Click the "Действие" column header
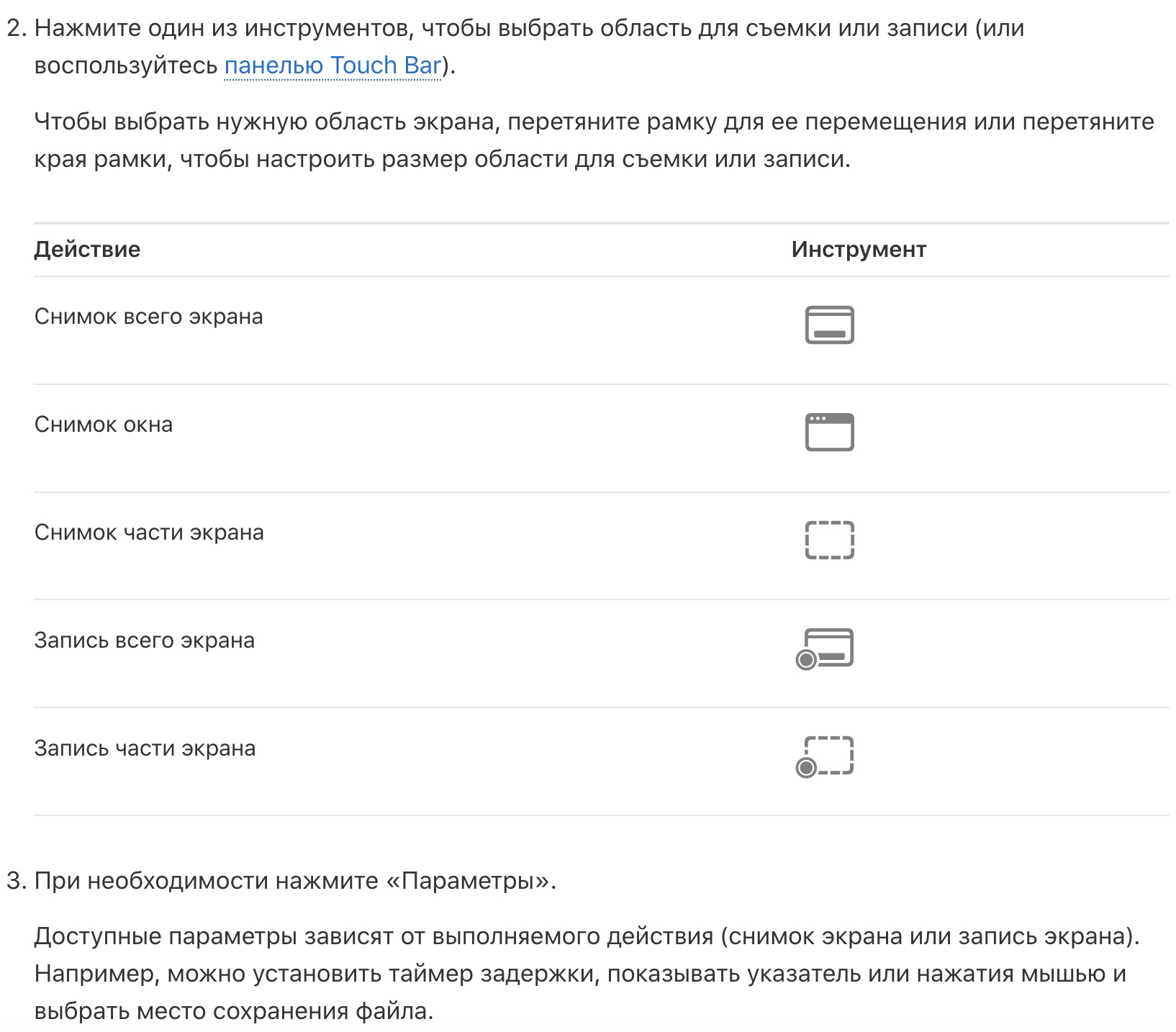Viewport: 1176px width, 1032px height. 87,249
